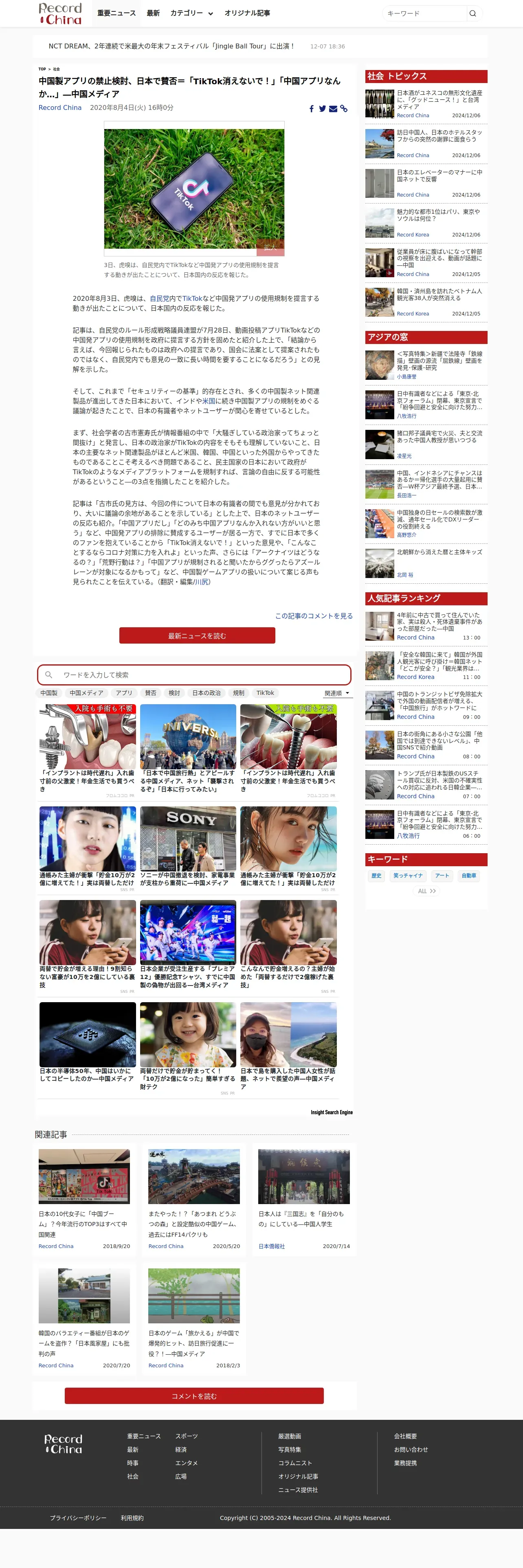Click 米国 link in article body
523x1568 pixels.
click(209, 401)
